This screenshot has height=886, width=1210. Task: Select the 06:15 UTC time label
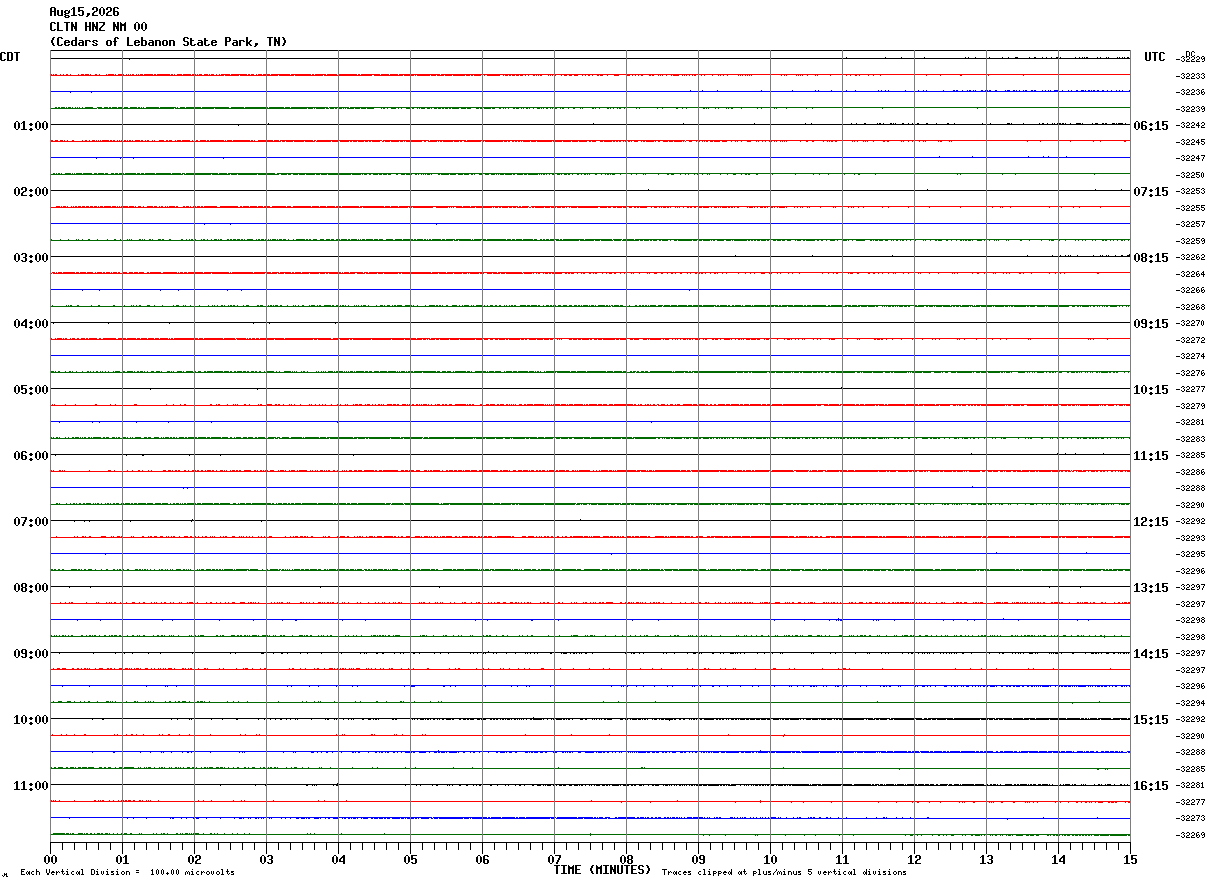[x=1151, y=126]
